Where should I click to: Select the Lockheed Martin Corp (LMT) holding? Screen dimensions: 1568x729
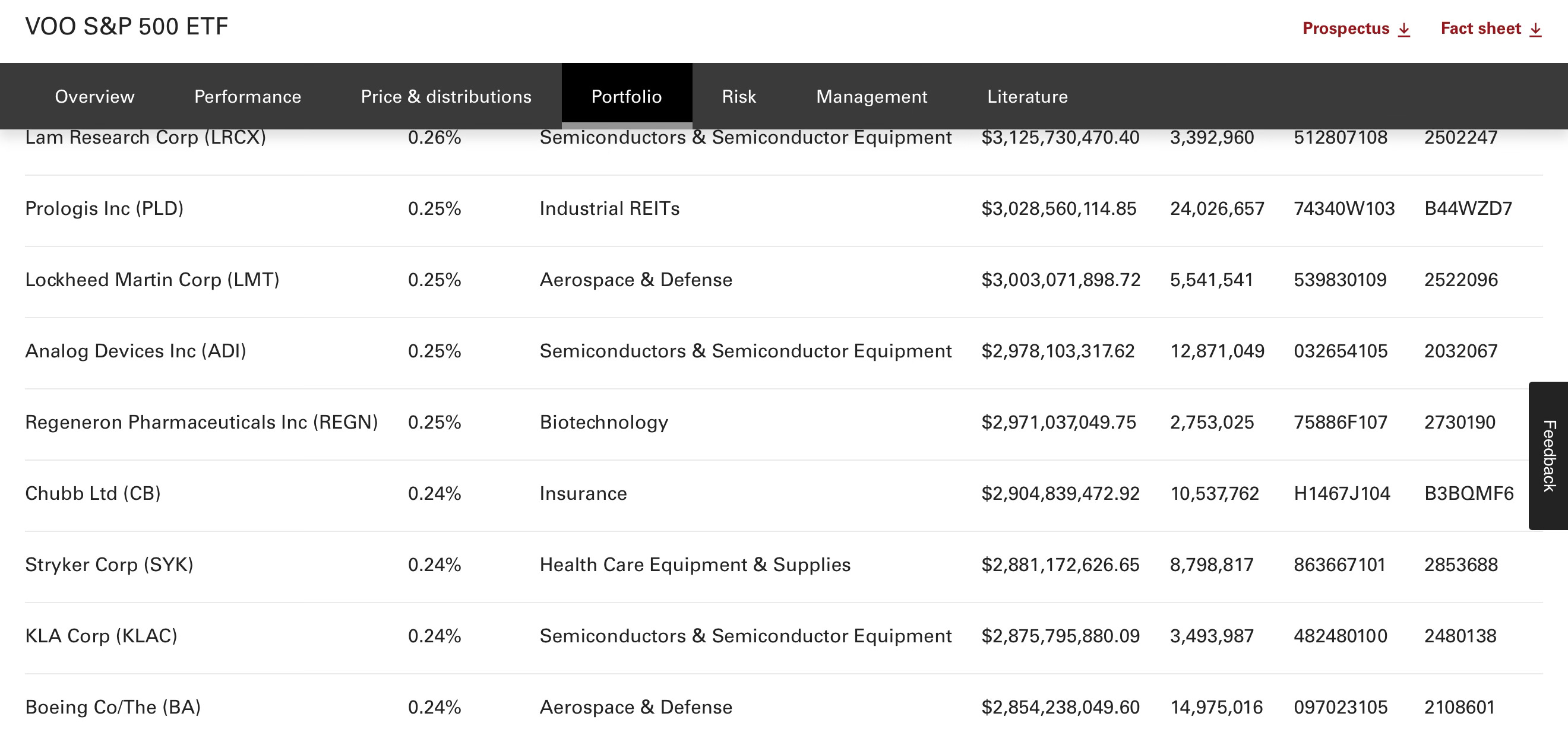[x=152, y=280]
